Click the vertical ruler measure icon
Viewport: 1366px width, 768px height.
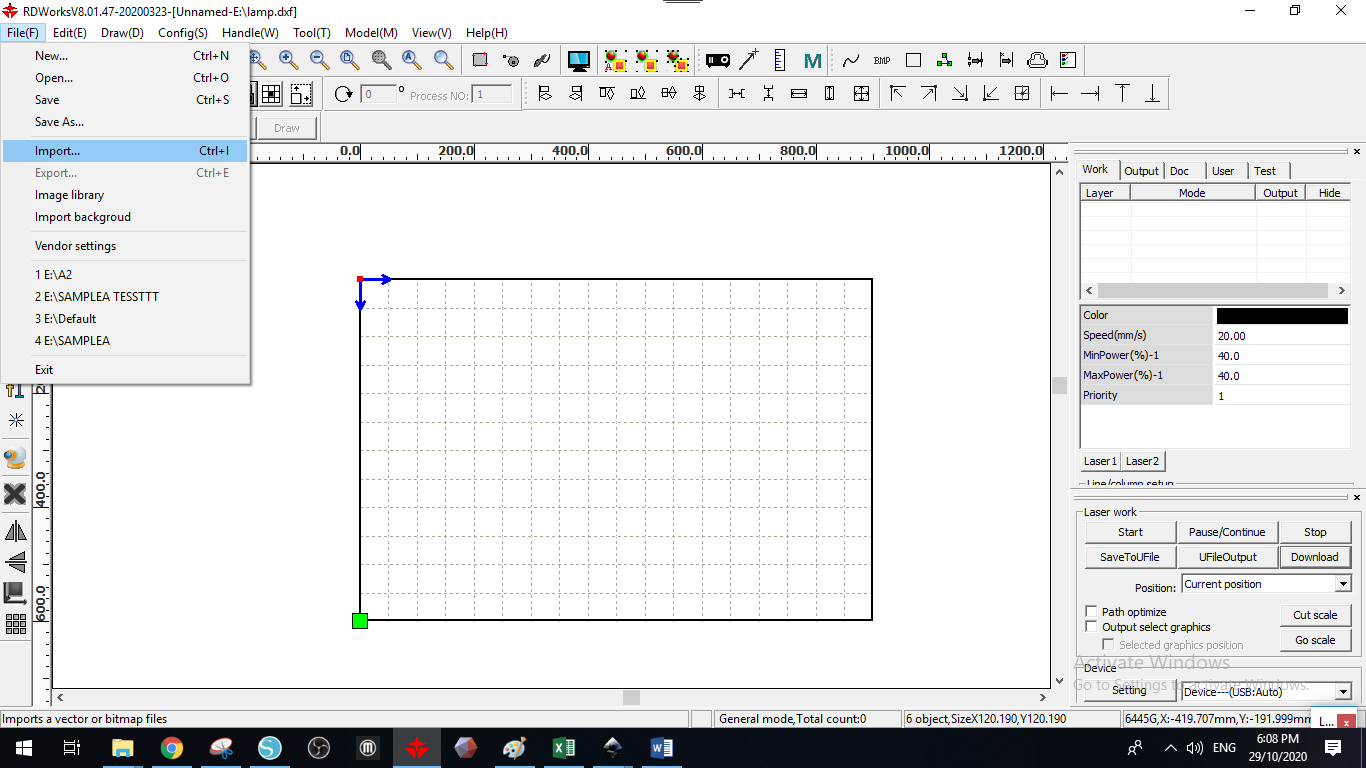pos(780,60)
